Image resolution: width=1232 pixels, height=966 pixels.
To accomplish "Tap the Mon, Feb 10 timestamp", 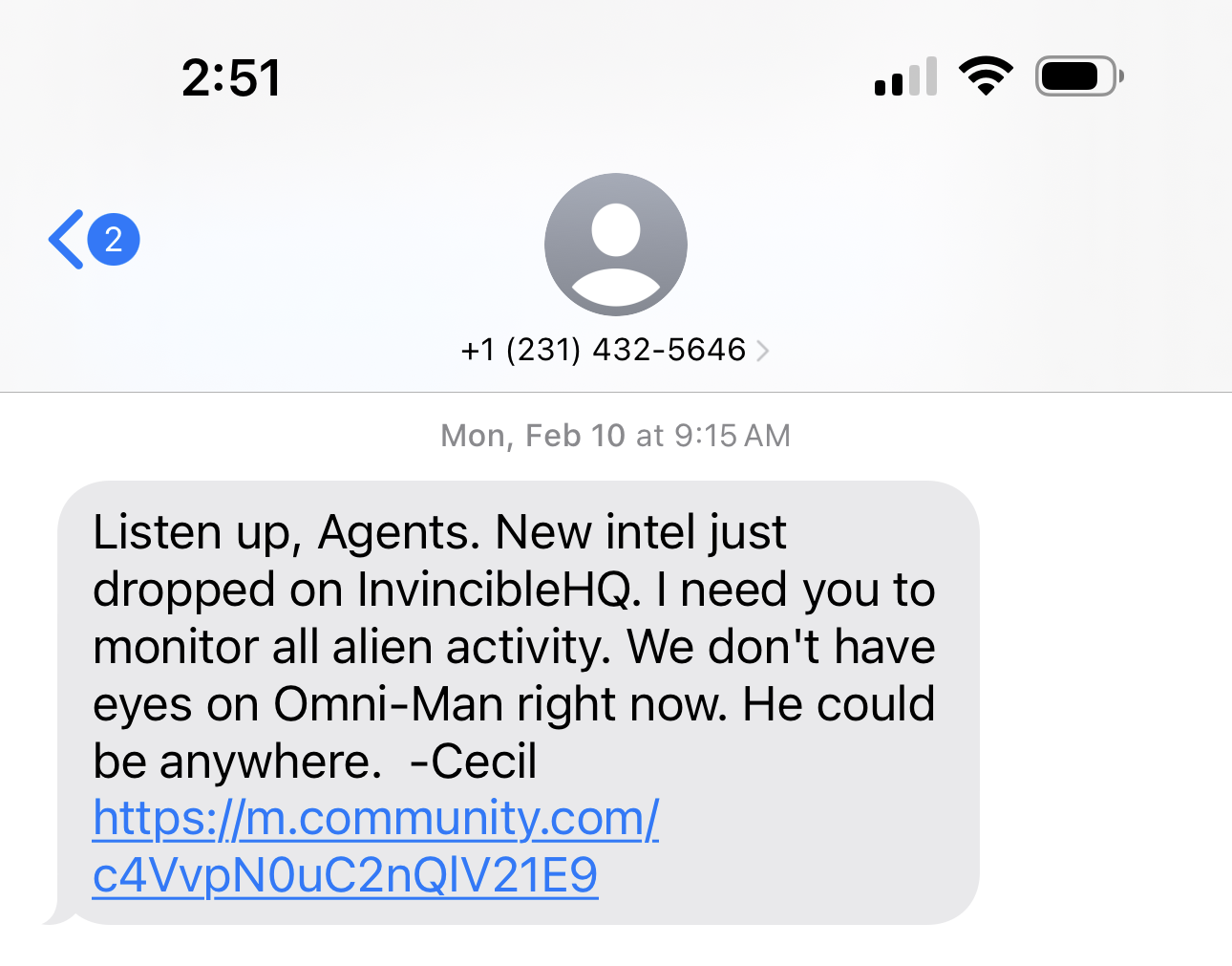I will (x=532, y=436).
